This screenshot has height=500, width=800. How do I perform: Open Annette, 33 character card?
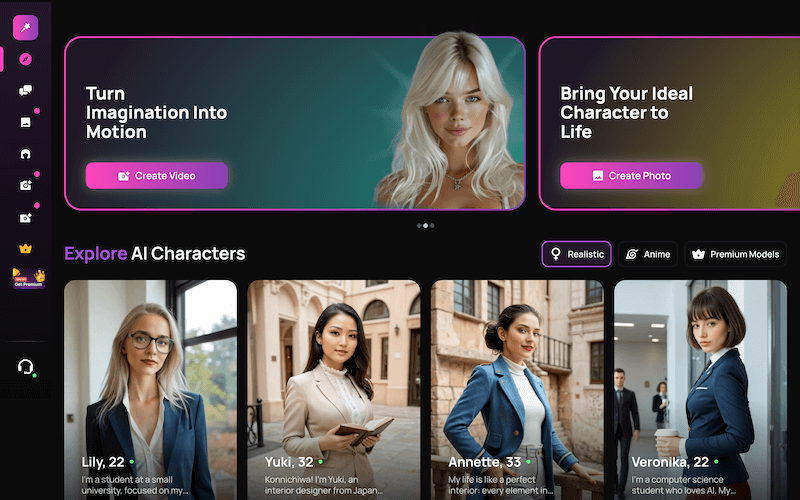(x=517, y=390)
